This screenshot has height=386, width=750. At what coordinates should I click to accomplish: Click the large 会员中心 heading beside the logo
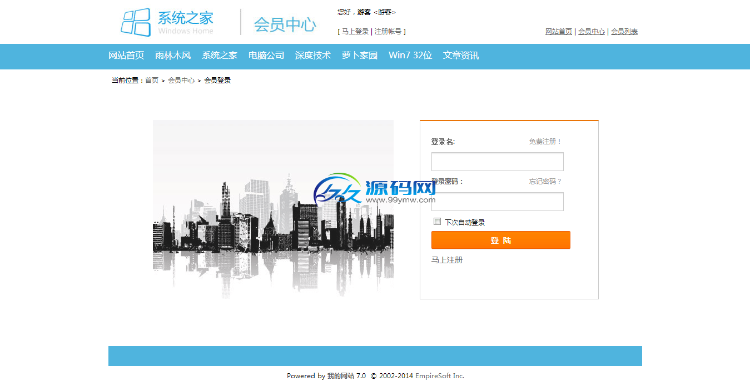click(285, 24)
